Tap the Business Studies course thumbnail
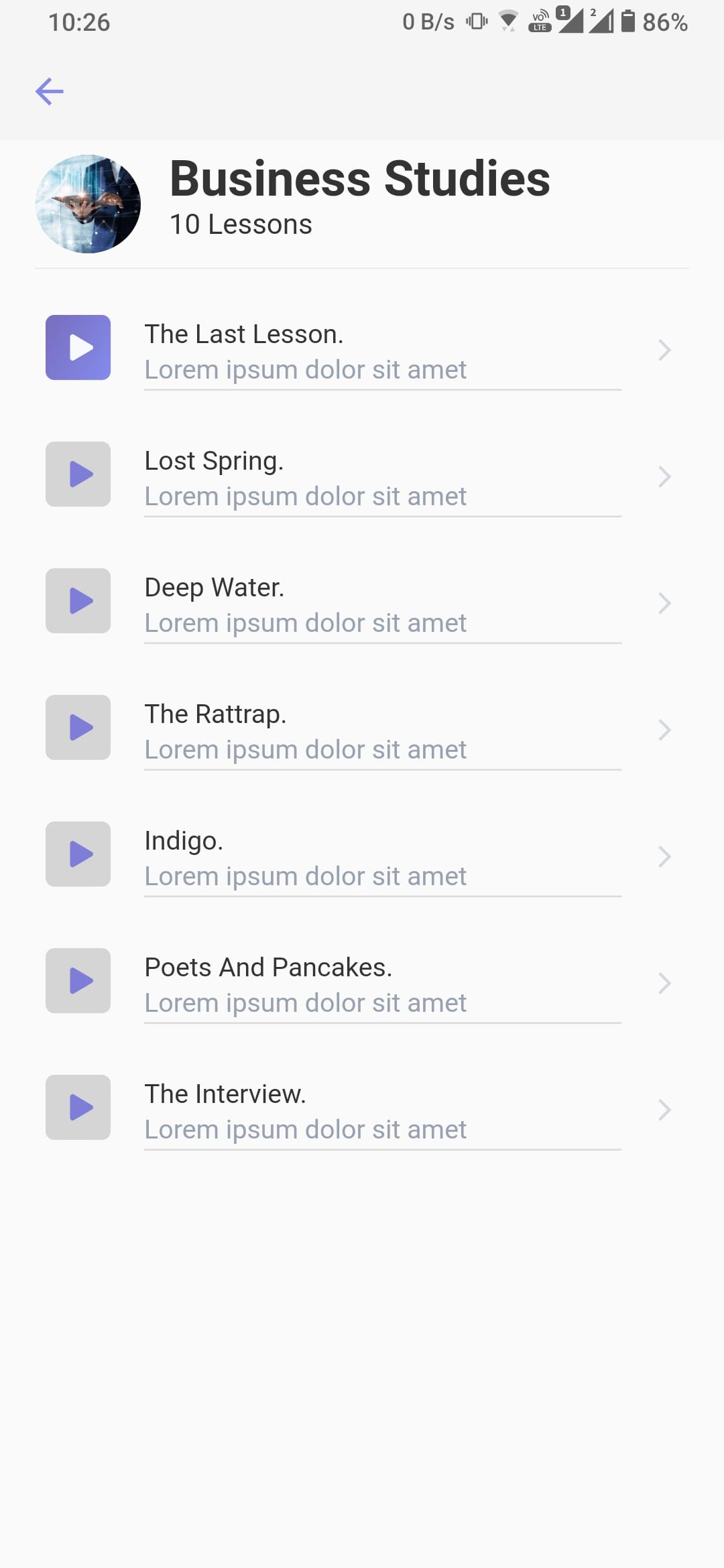 [x=88, y=204]
